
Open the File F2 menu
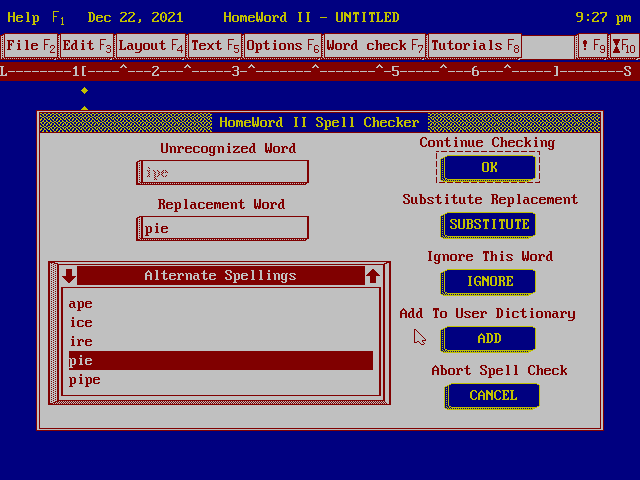(31, 46)
